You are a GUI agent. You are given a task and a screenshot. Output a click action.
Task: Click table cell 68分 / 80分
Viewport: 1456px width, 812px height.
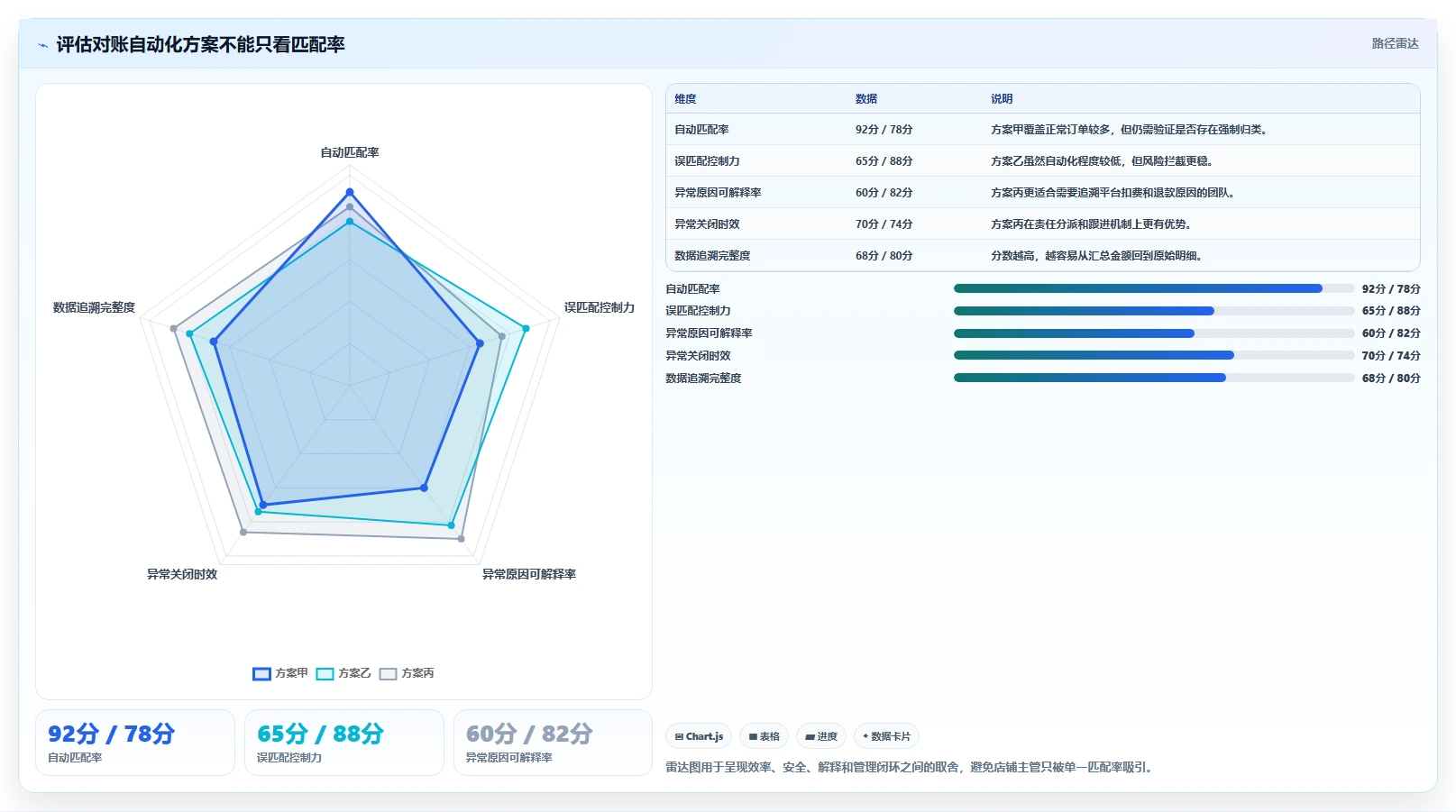pos(884,256)
